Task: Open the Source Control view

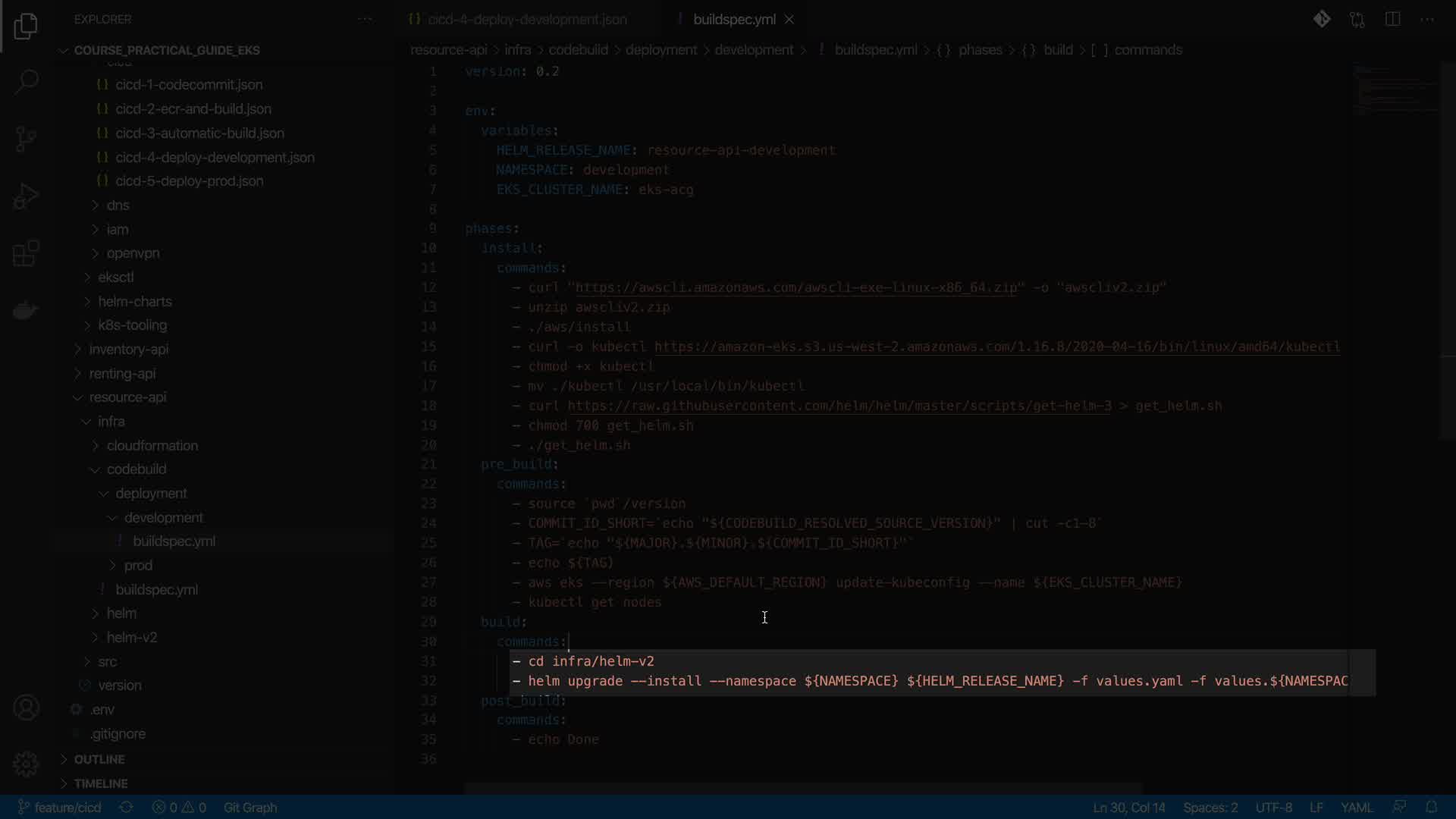Action: 26,139
